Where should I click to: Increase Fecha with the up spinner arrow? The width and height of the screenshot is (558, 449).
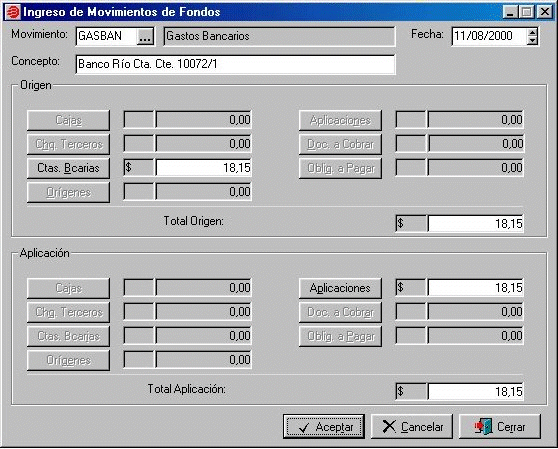[x=532, y=32]
